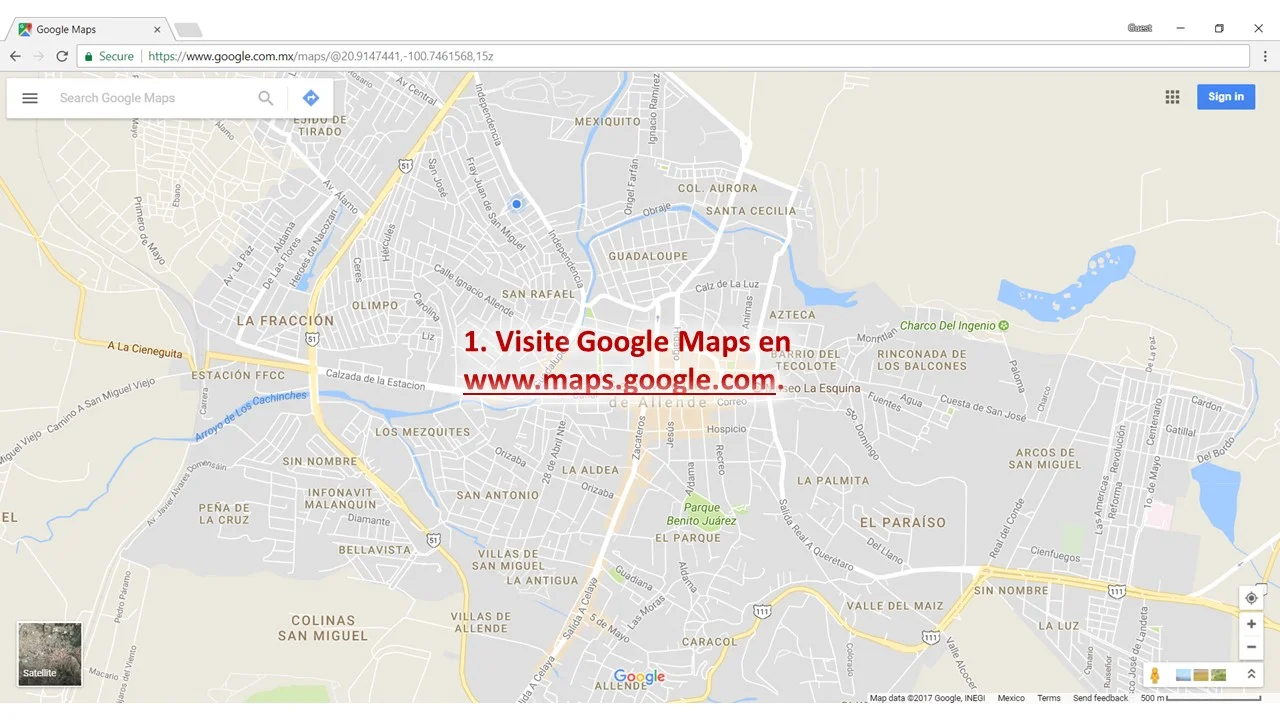Select the Street View pegman
The width and height of the screenshot is (1280, 720).
point(1155,676)
